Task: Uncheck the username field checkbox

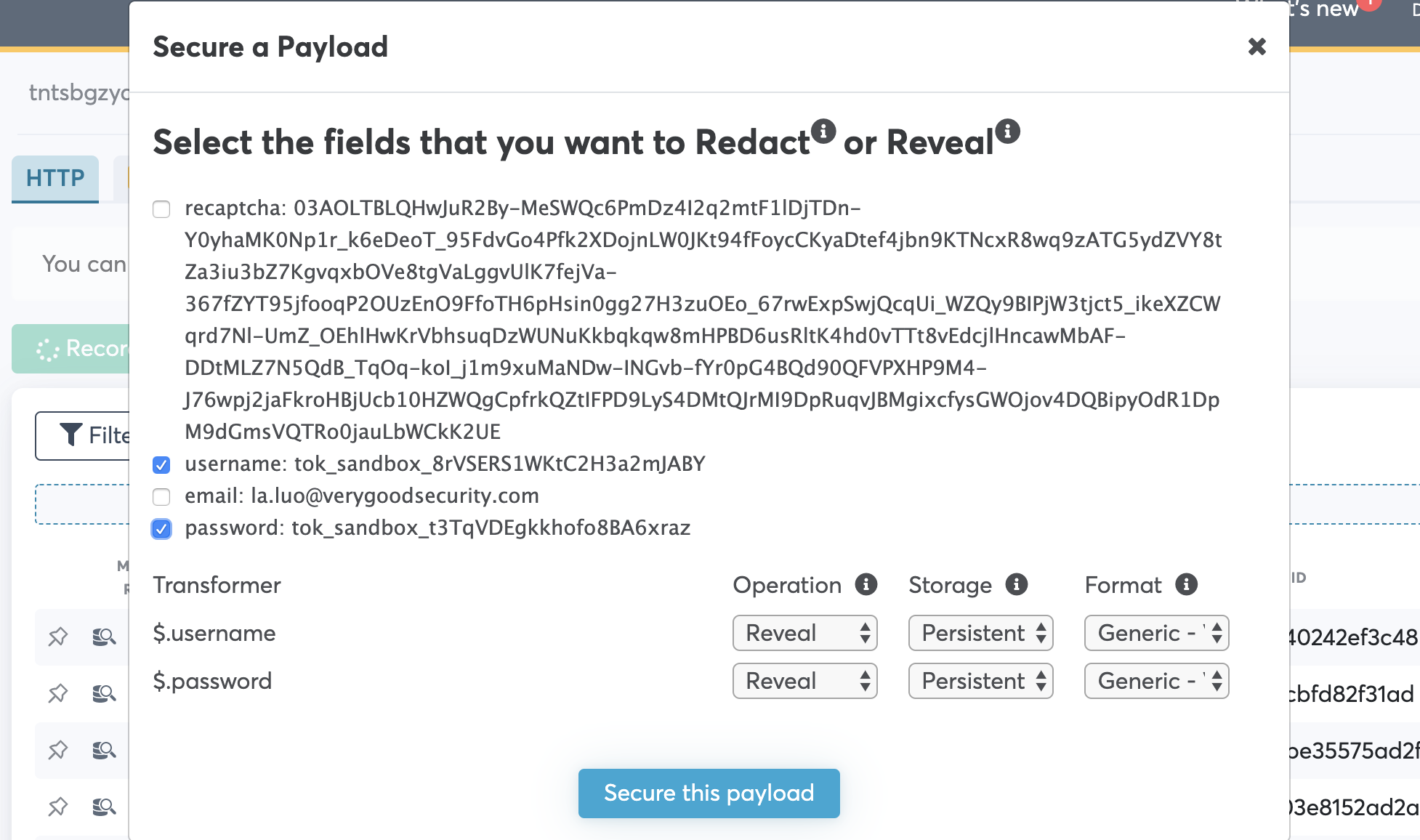Action: pos(161,465)
